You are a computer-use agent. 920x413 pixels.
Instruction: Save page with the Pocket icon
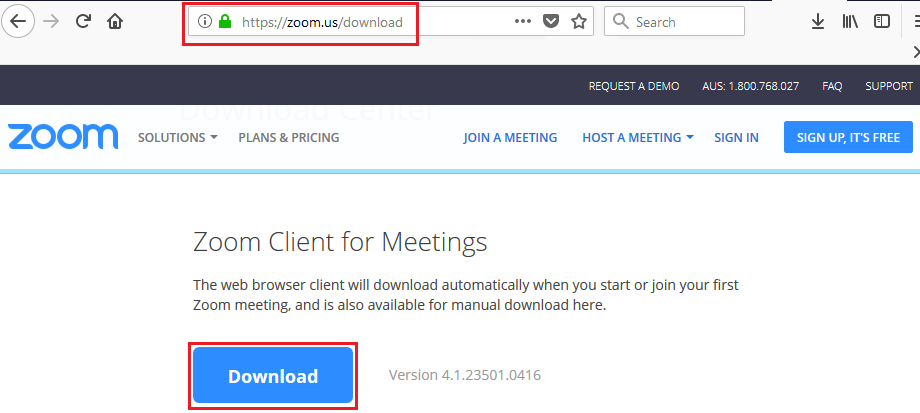551,21
